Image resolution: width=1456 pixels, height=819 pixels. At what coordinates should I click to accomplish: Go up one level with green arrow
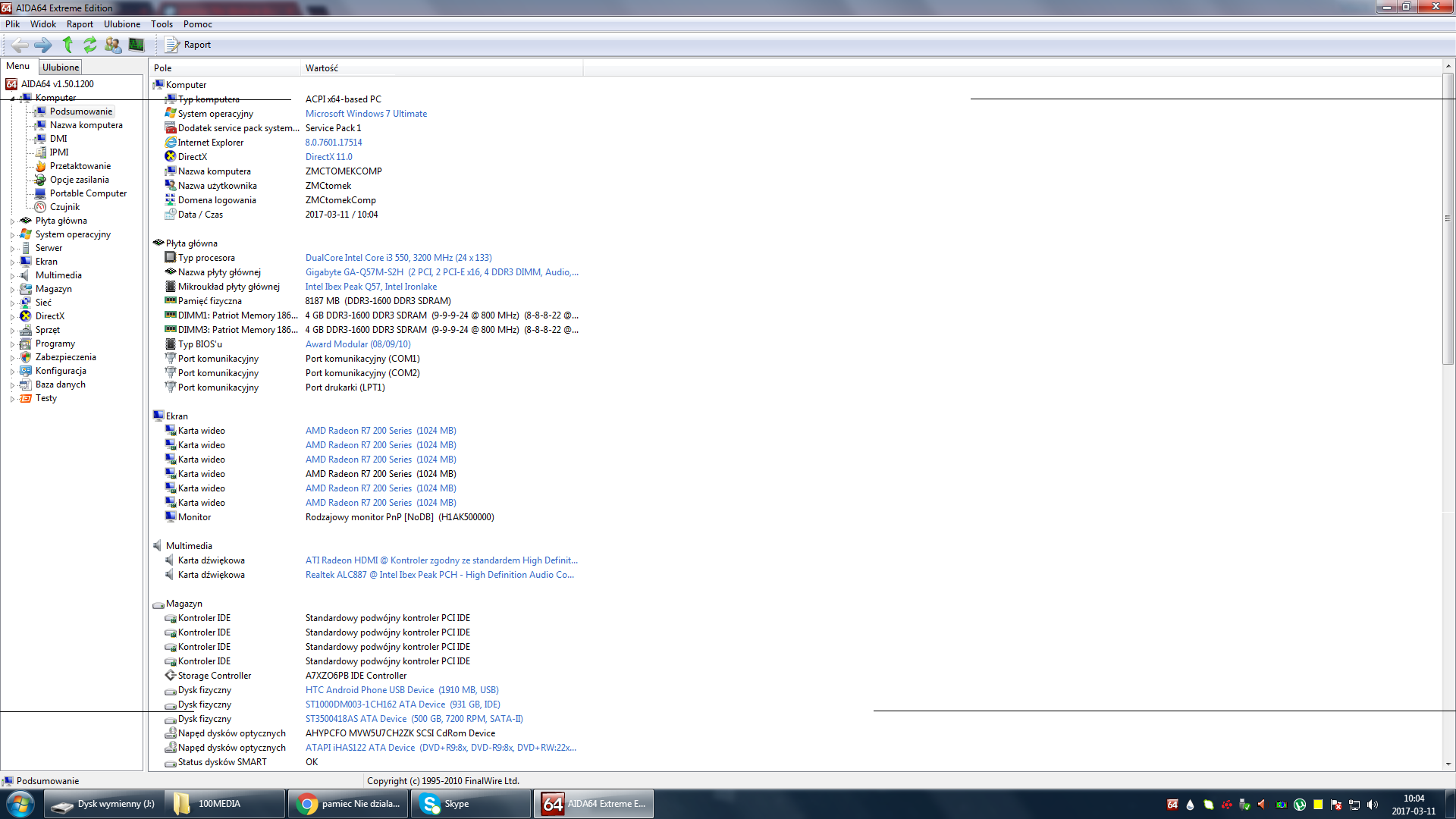click(x=67, y=45)
